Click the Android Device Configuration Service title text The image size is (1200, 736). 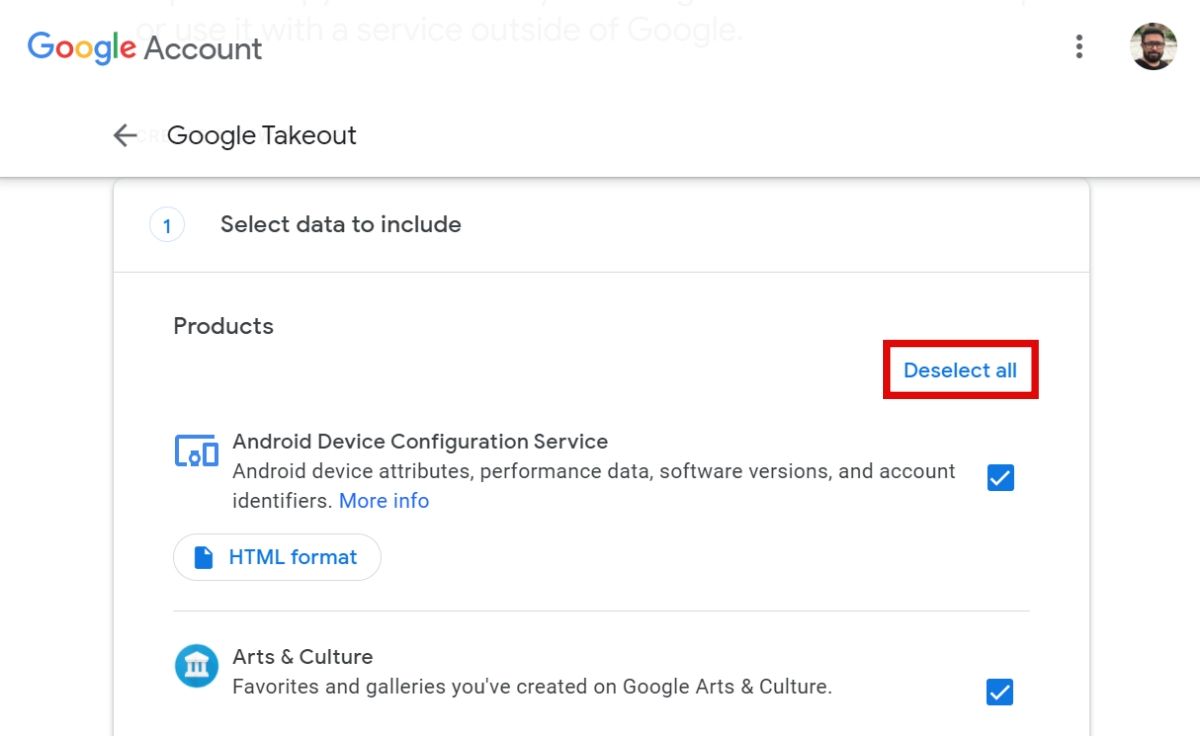point(420,441)
